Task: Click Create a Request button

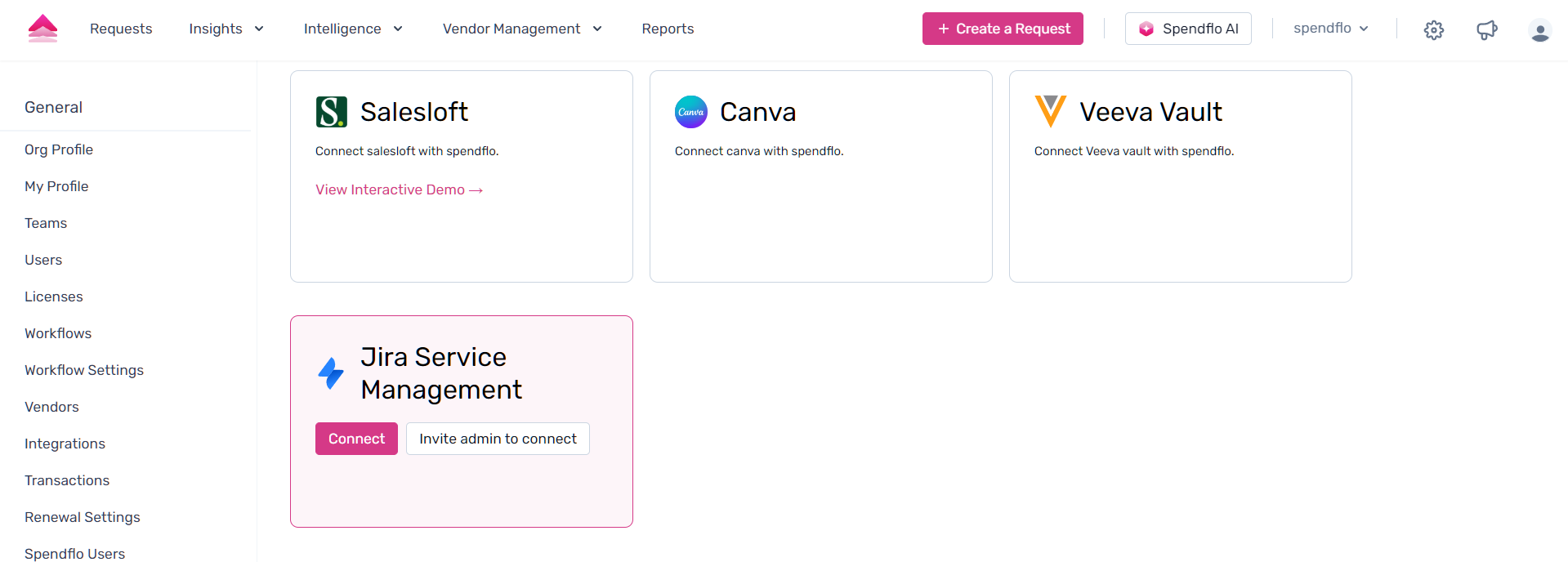Action: (1003, 29)
